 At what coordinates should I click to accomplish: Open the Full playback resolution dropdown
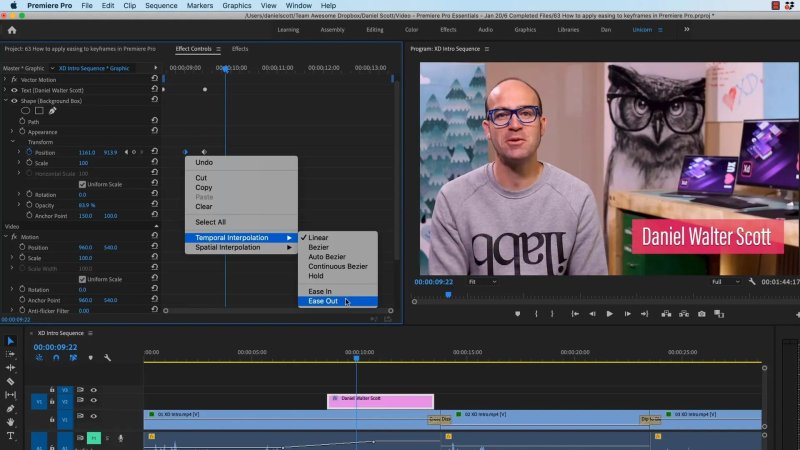coord(726,282)
